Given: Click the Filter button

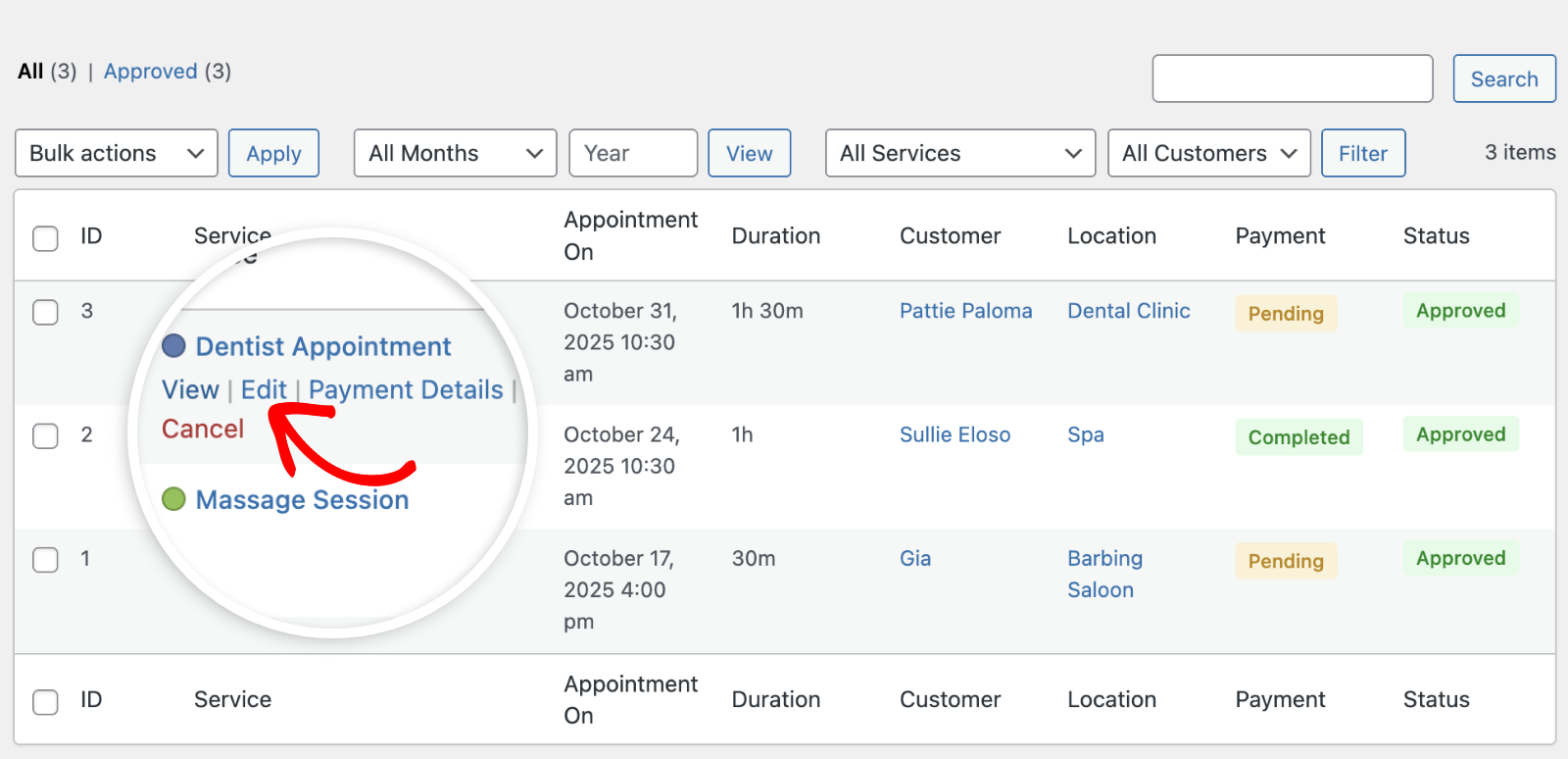Looking at the screenshot, I should pos(1363,153).
